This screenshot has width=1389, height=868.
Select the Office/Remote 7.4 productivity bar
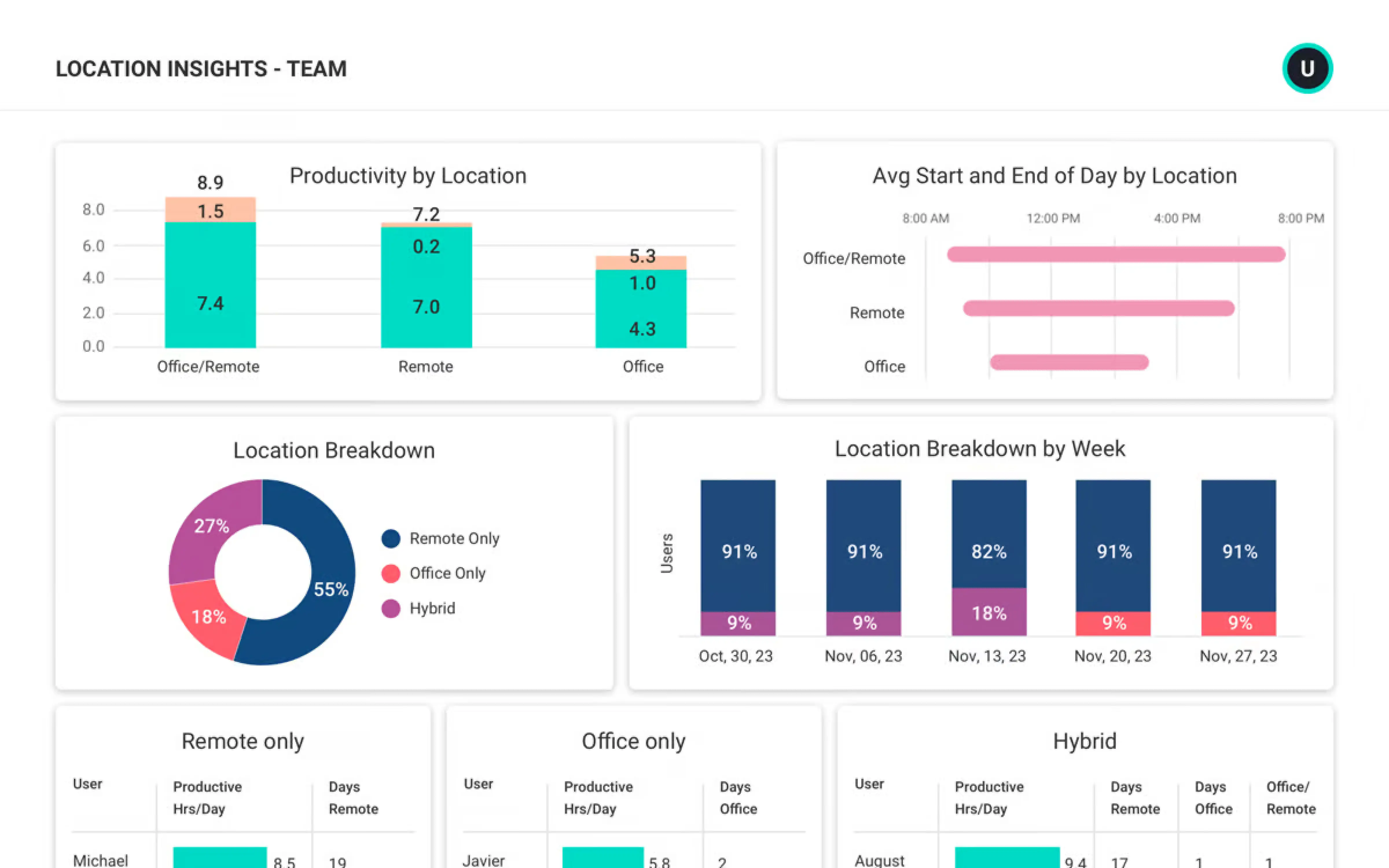pos(210,285)
